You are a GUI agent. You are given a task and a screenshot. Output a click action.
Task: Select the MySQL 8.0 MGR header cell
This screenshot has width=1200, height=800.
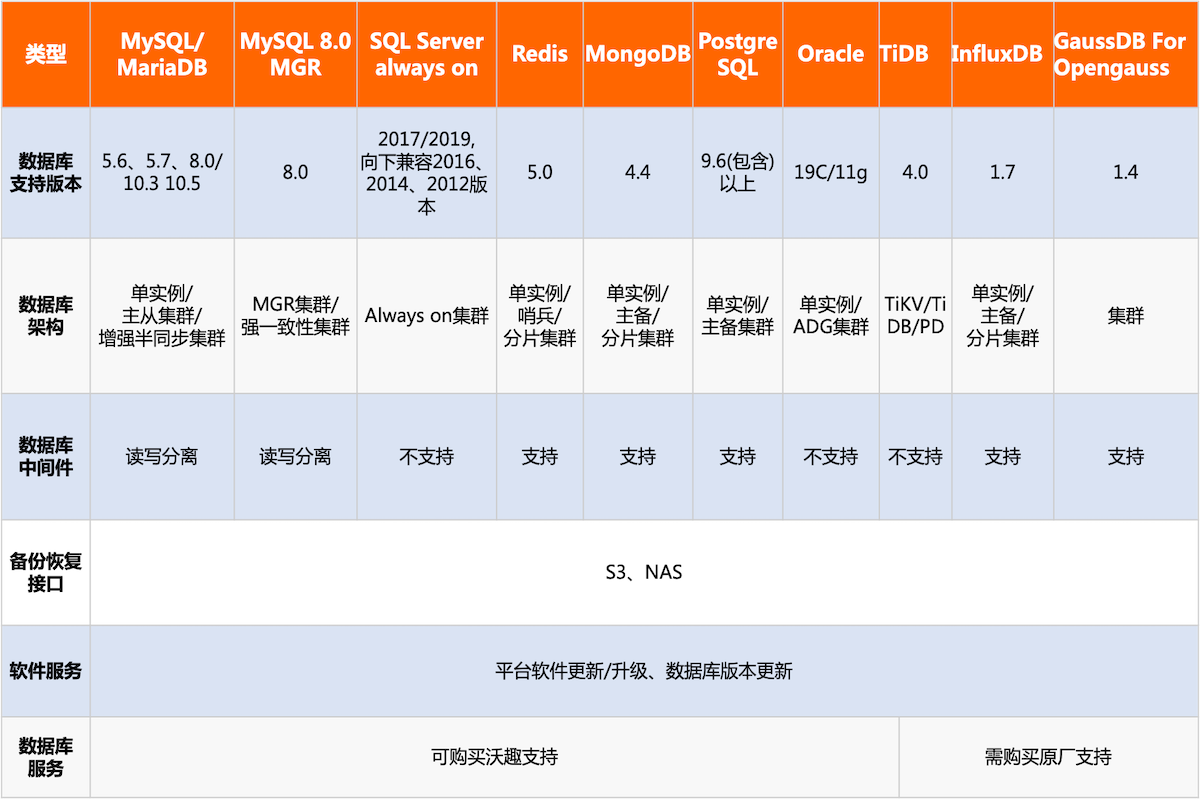point(295,54)
